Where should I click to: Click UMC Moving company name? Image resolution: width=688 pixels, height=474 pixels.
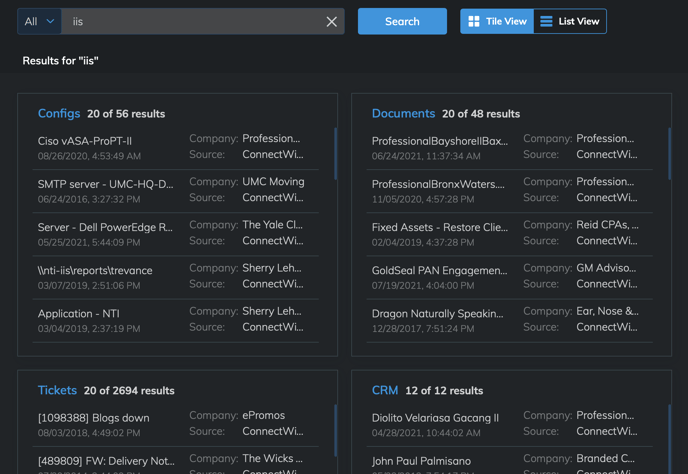pos(273,181)
